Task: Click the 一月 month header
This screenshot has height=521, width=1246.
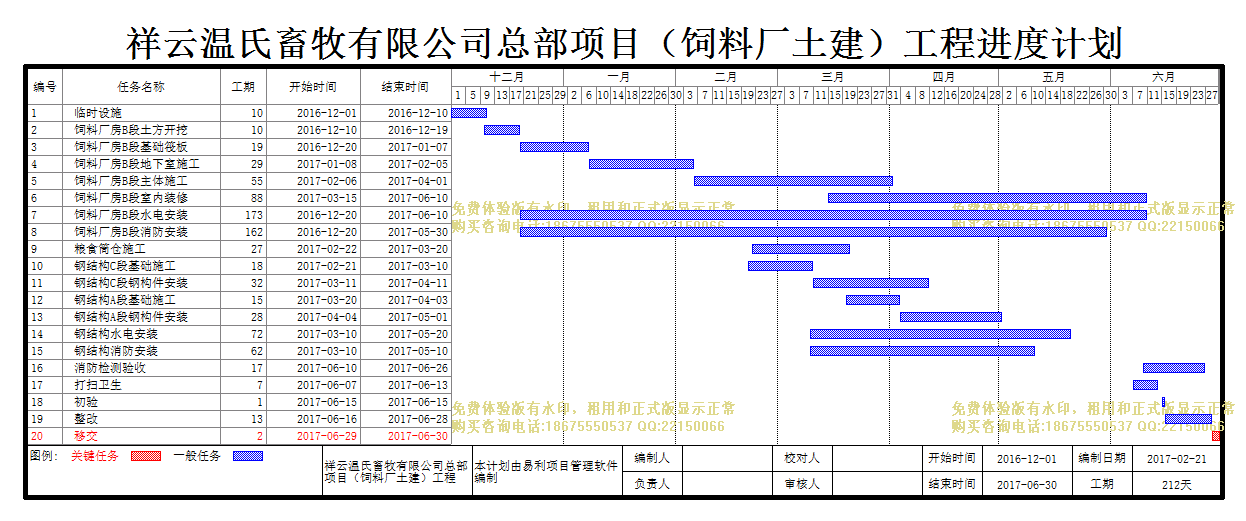Action: pos(619,77)
